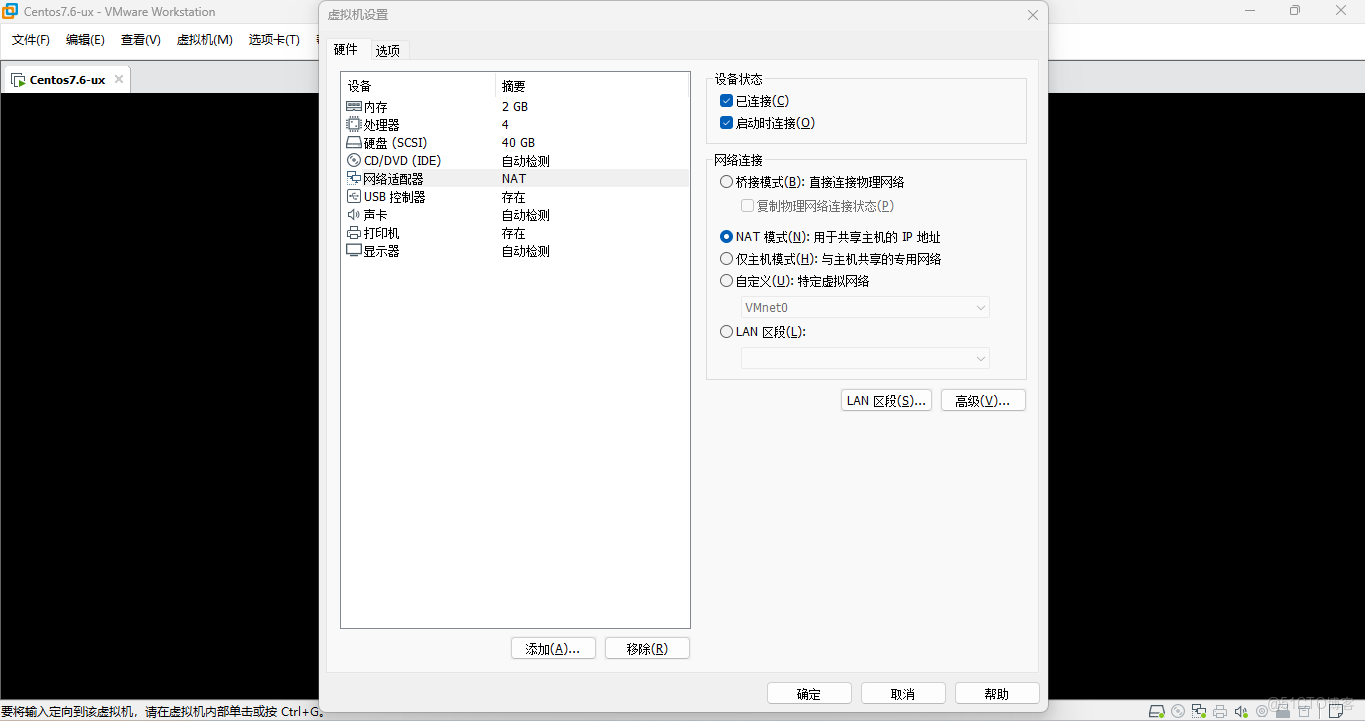Viewport: 1365px width, 721px height.
Task: Click 存在 in the USB 控制器 row
Action: coord(513,197)
